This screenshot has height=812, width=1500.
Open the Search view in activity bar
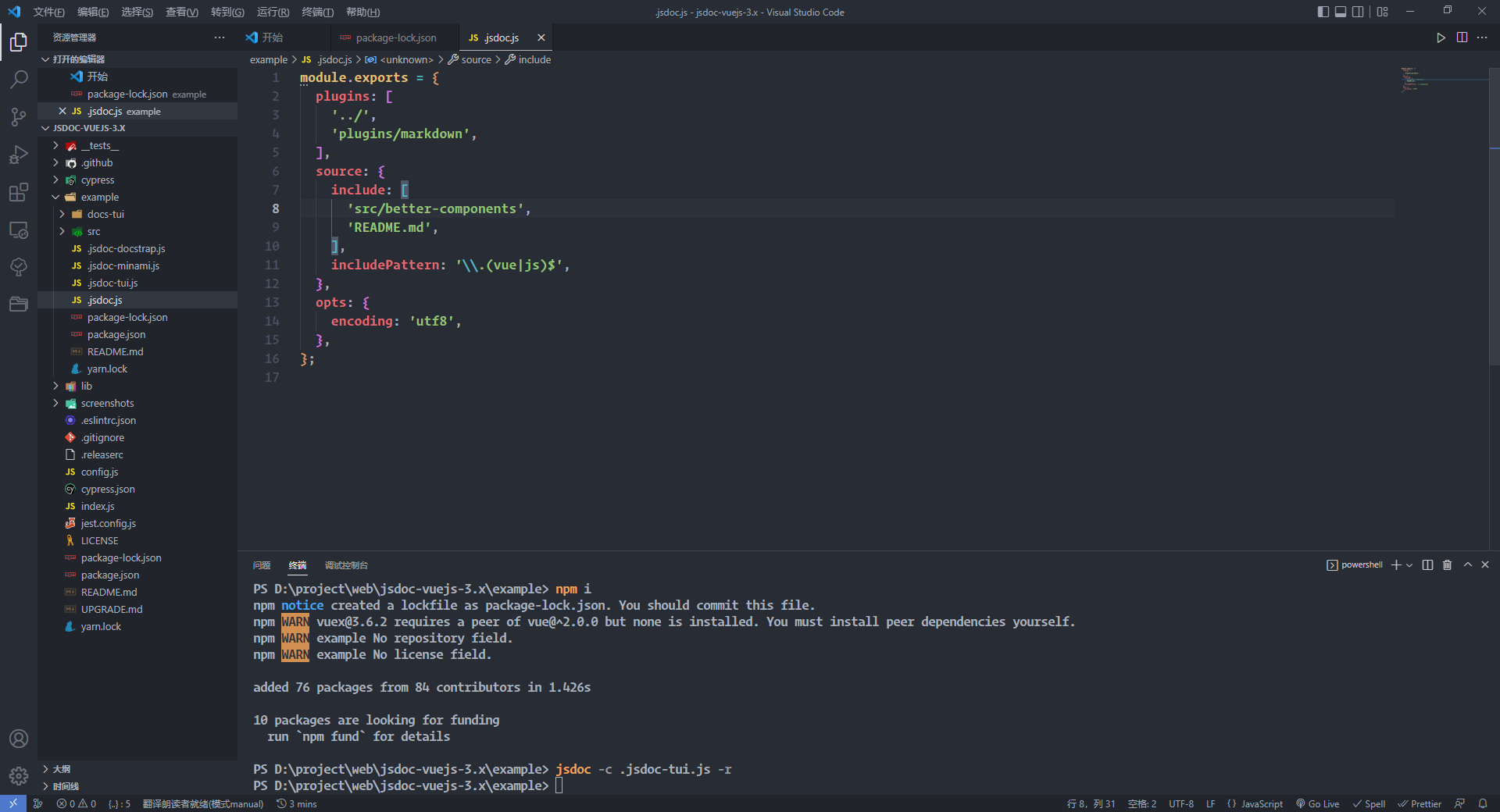point(19,79)
